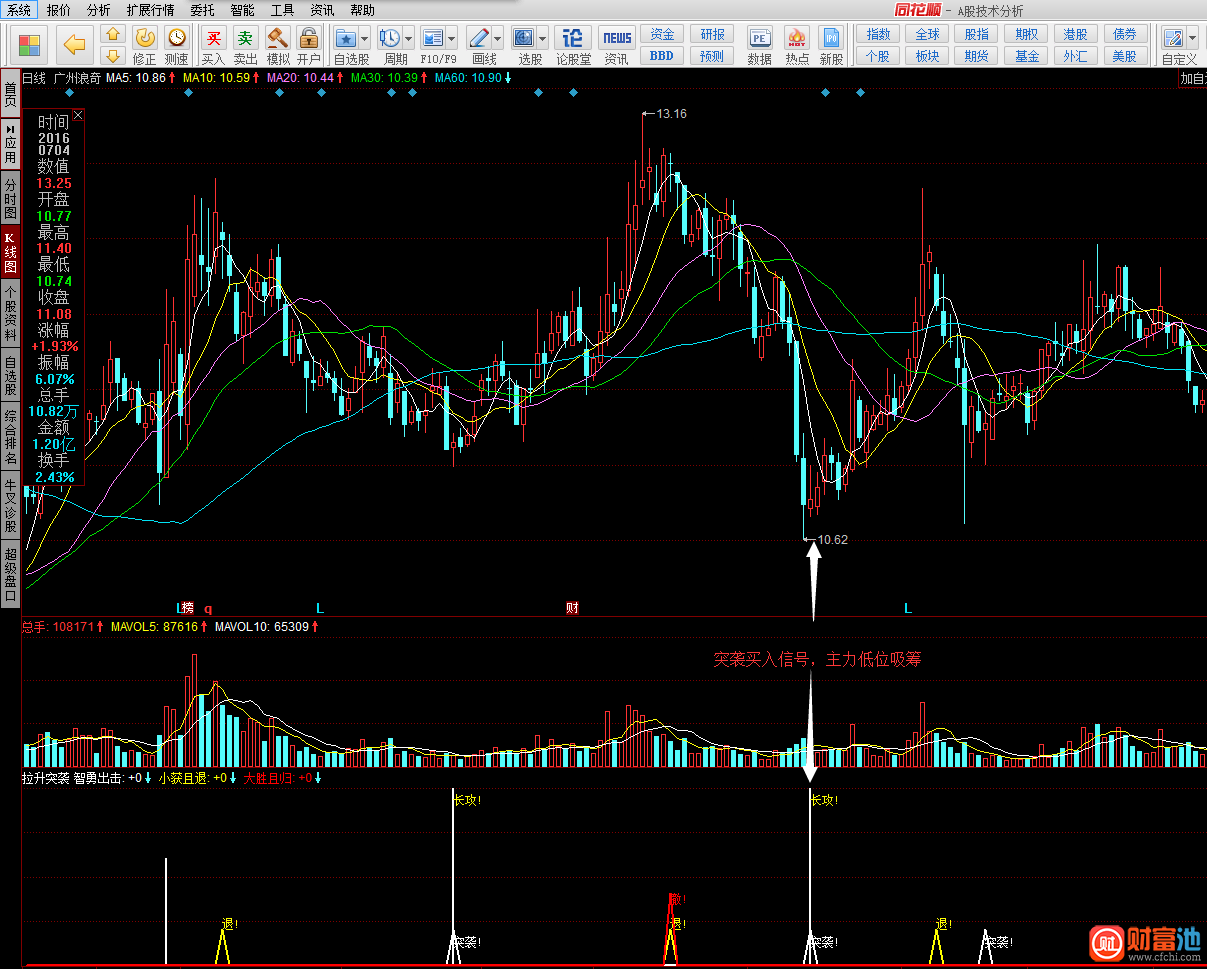This screenshot has width=1207, height=969.
Task: Open the 扩展行情 menu
Action: [150, 10]
